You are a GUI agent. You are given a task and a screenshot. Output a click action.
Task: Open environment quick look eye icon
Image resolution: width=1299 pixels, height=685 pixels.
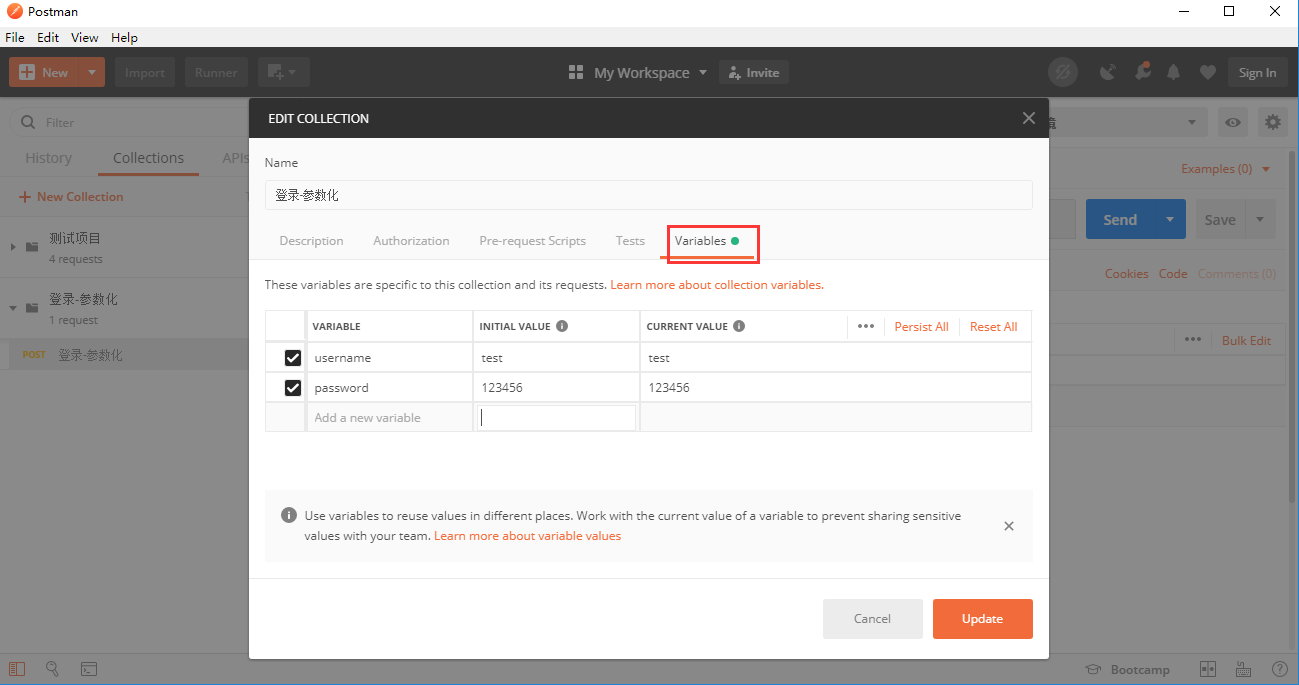point(1232,121)
